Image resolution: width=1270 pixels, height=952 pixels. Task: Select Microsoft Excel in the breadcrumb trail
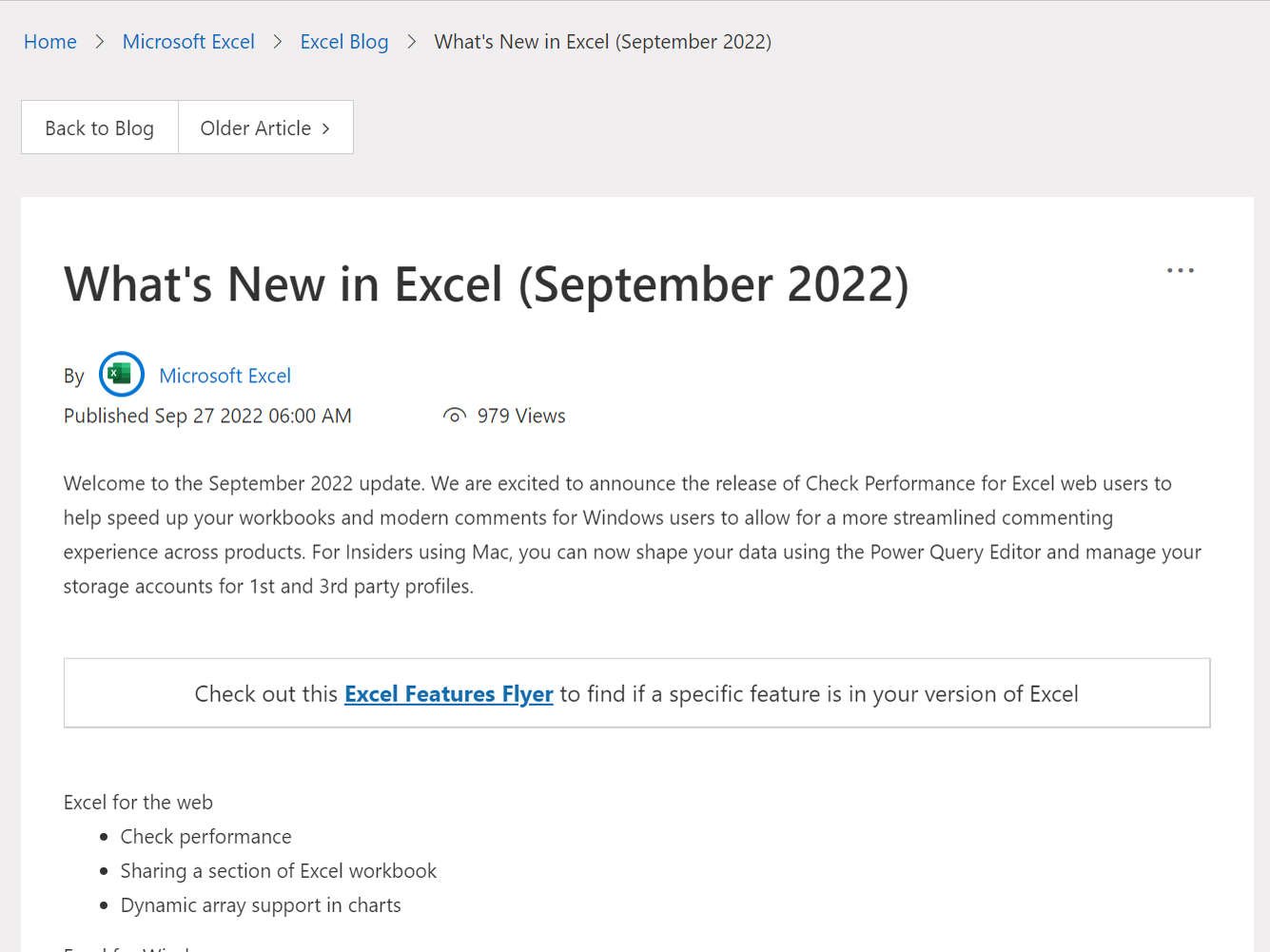[187, 42]
